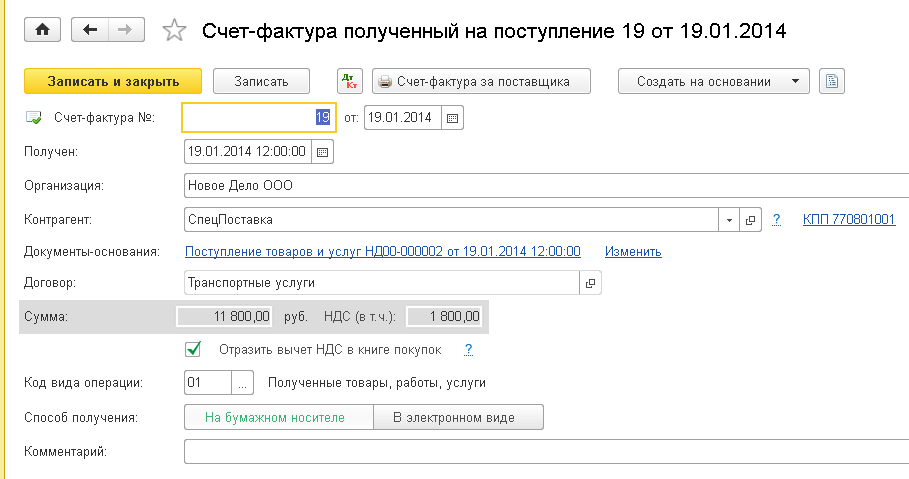Add document to favorites star
The height and width of the screenshot is (479, 909).
coord(174,31)
